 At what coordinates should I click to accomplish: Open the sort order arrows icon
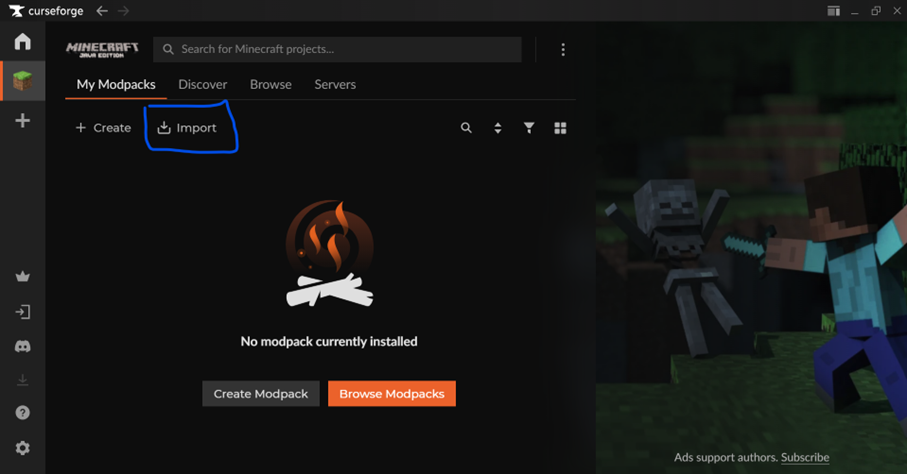(497, 128)
